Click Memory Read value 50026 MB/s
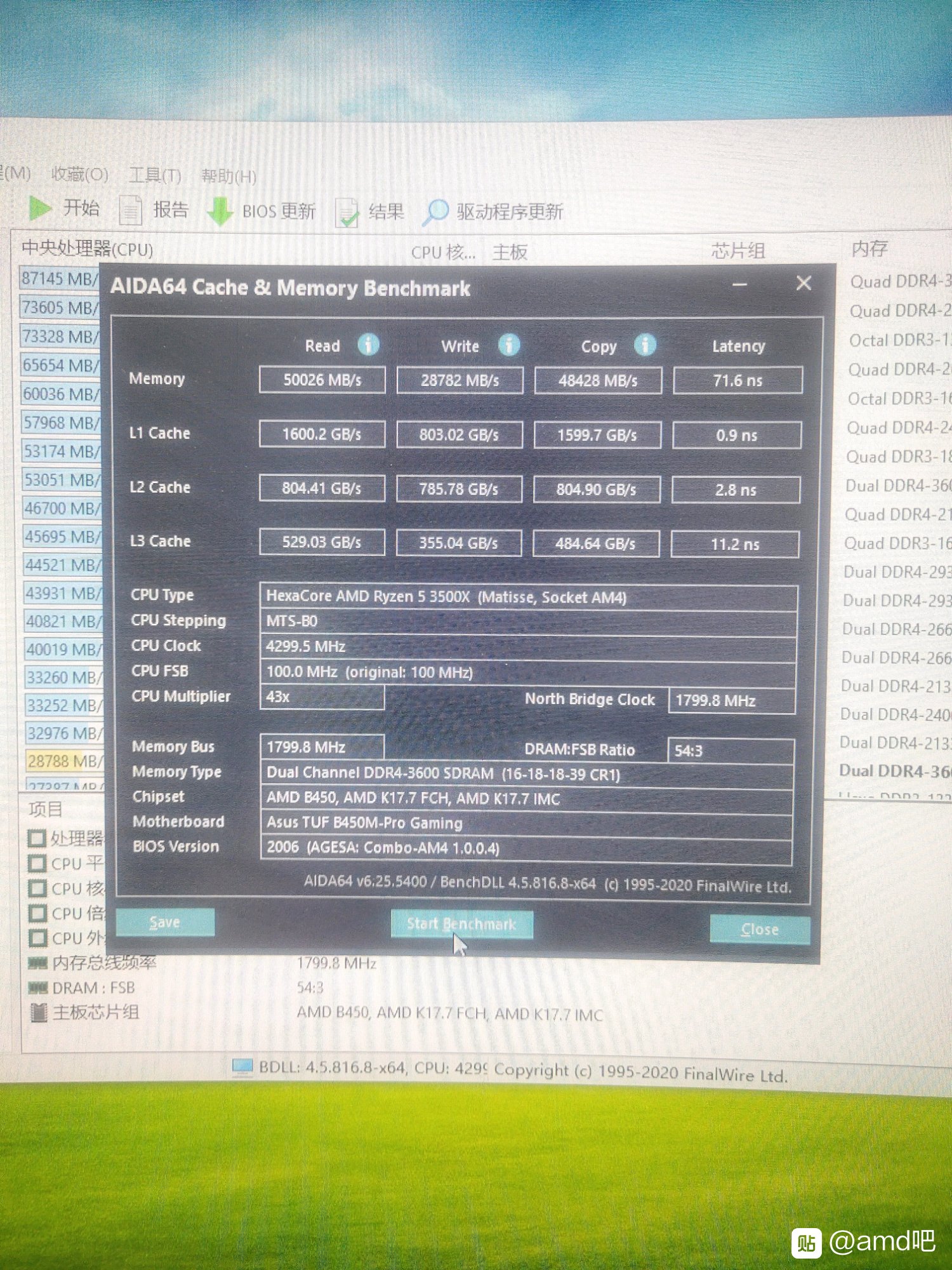The image size is (952, 1270). point(322,380)
